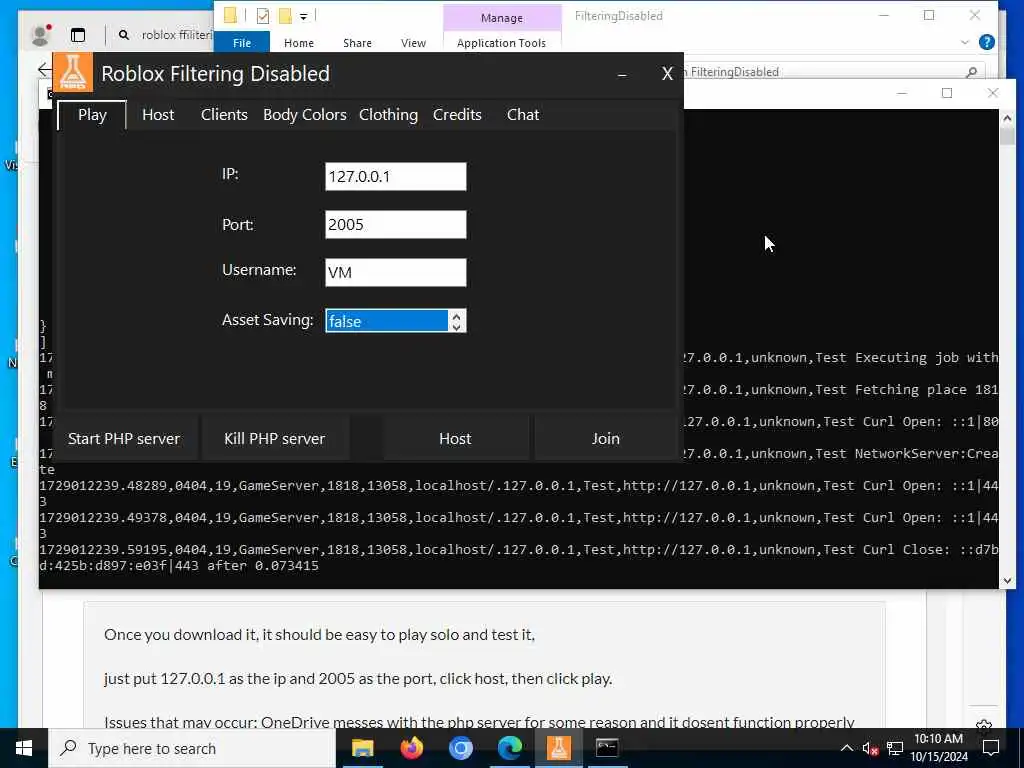Click the browser address bar search icon
Viewport: 1024px width, 768px height.
click(123, 35)
